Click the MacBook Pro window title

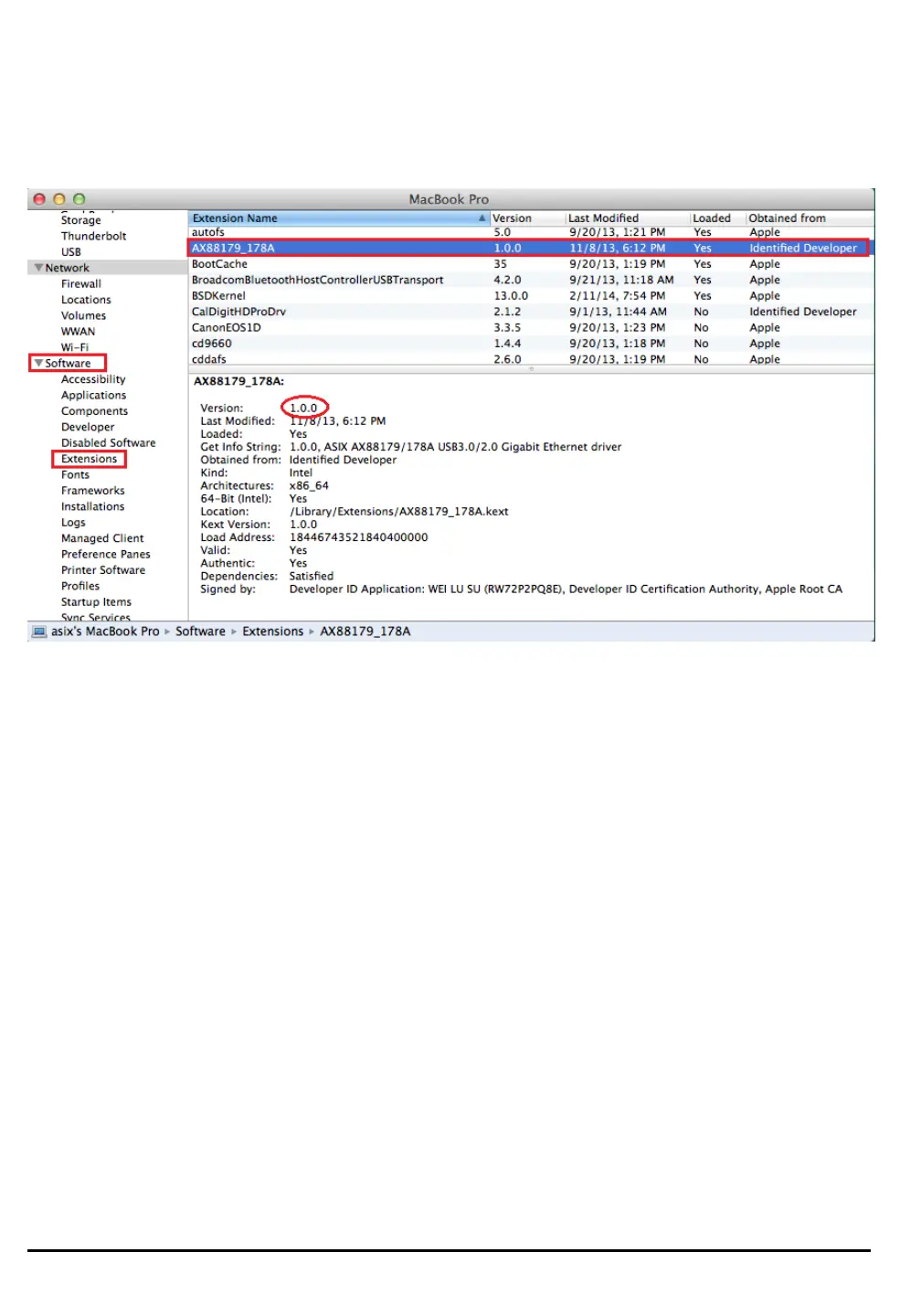[x=449, y=199]
